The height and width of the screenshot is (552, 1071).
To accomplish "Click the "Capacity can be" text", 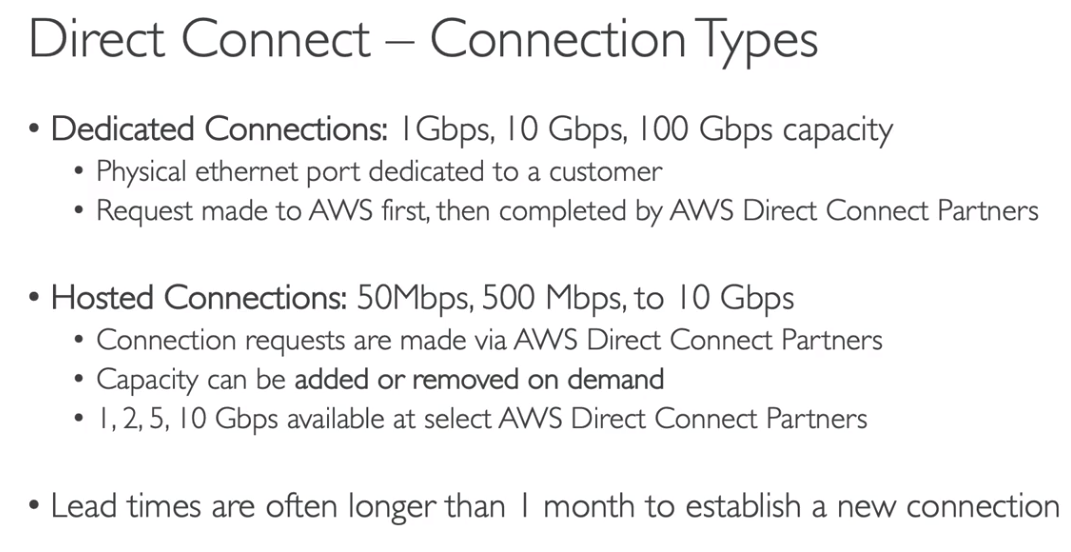I will click(x=190, y=379).
